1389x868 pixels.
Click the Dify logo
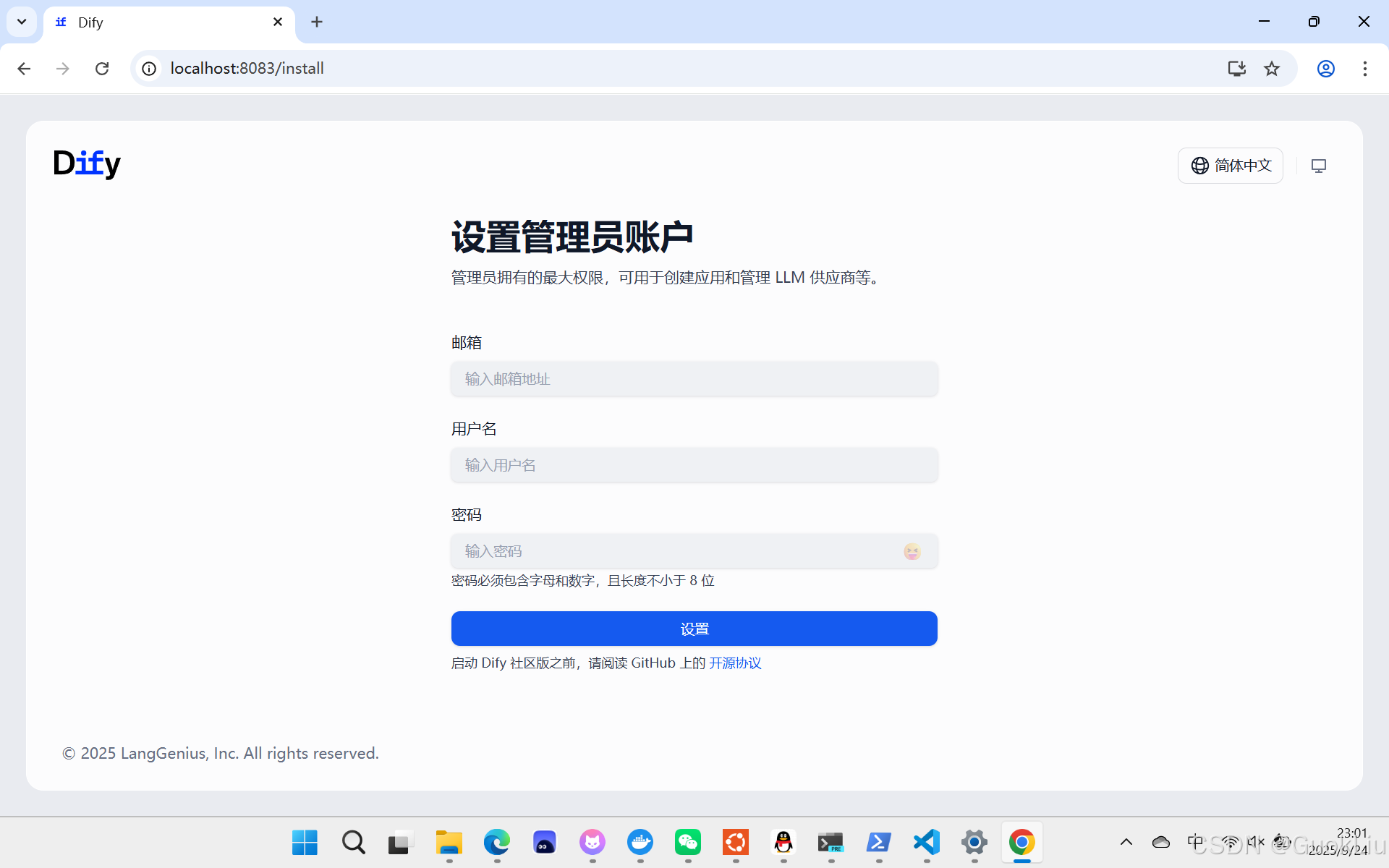pos(87,163)
